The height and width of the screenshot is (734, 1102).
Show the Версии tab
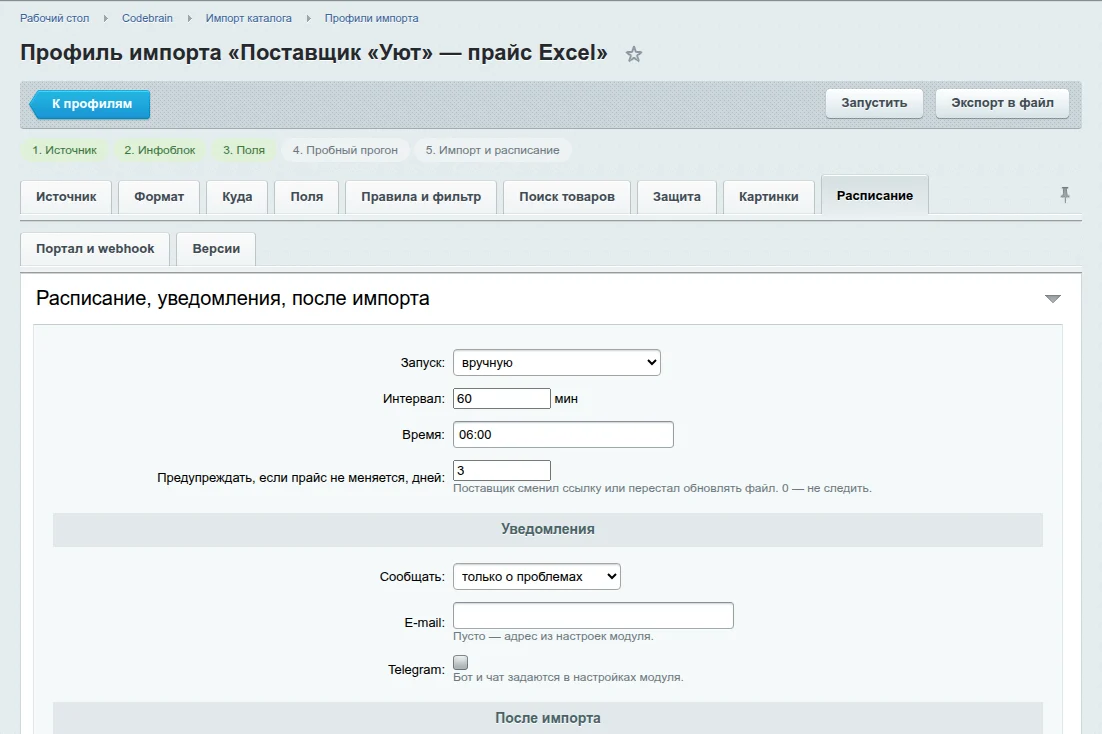(x=216, y=249)
